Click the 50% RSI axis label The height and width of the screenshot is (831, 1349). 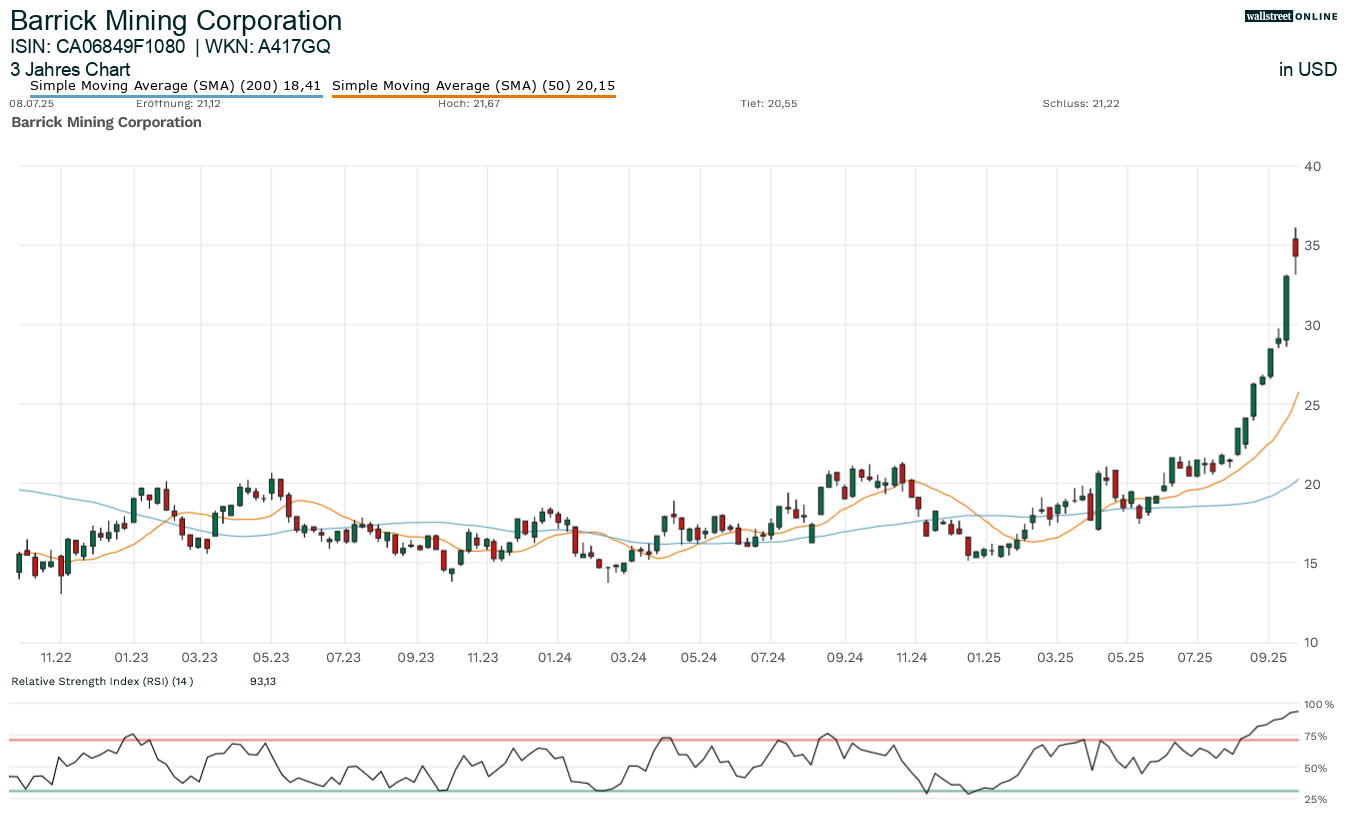(1316, 768)
